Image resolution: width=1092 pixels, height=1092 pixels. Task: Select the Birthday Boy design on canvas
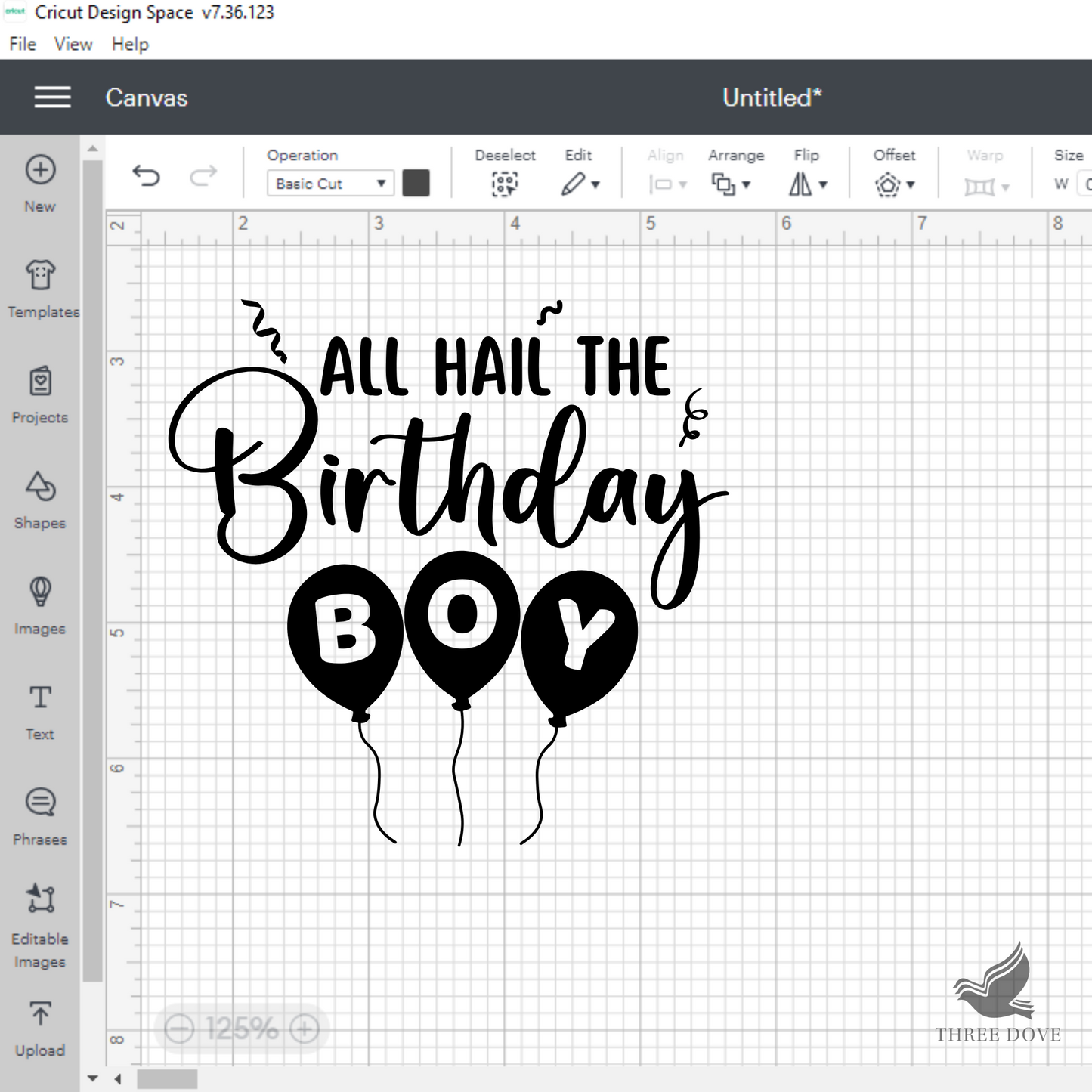(448, 572)
